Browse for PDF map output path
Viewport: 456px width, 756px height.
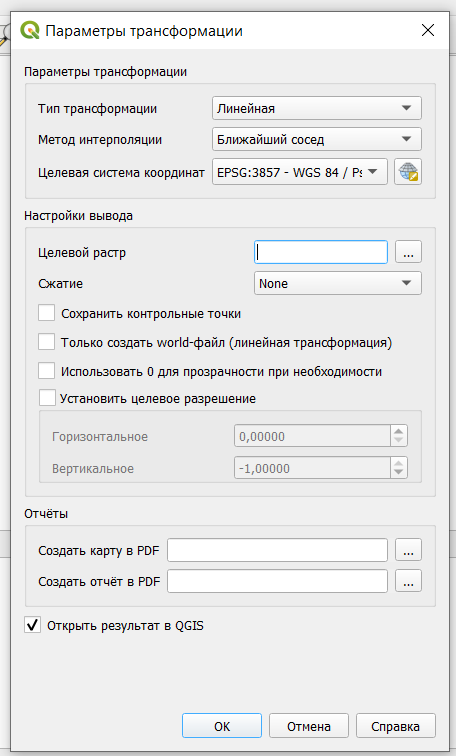pos(408,550)
